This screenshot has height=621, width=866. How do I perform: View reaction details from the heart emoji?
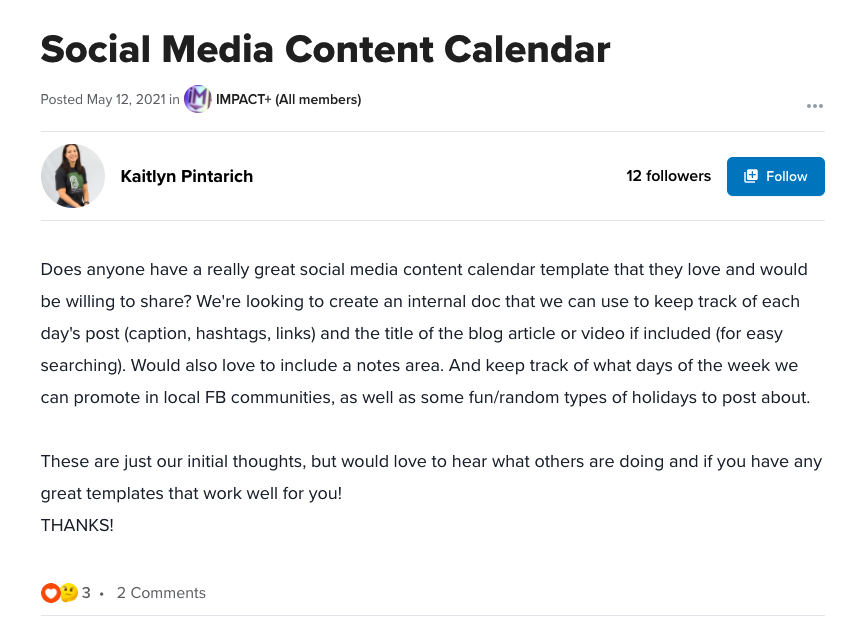[50, 592]
